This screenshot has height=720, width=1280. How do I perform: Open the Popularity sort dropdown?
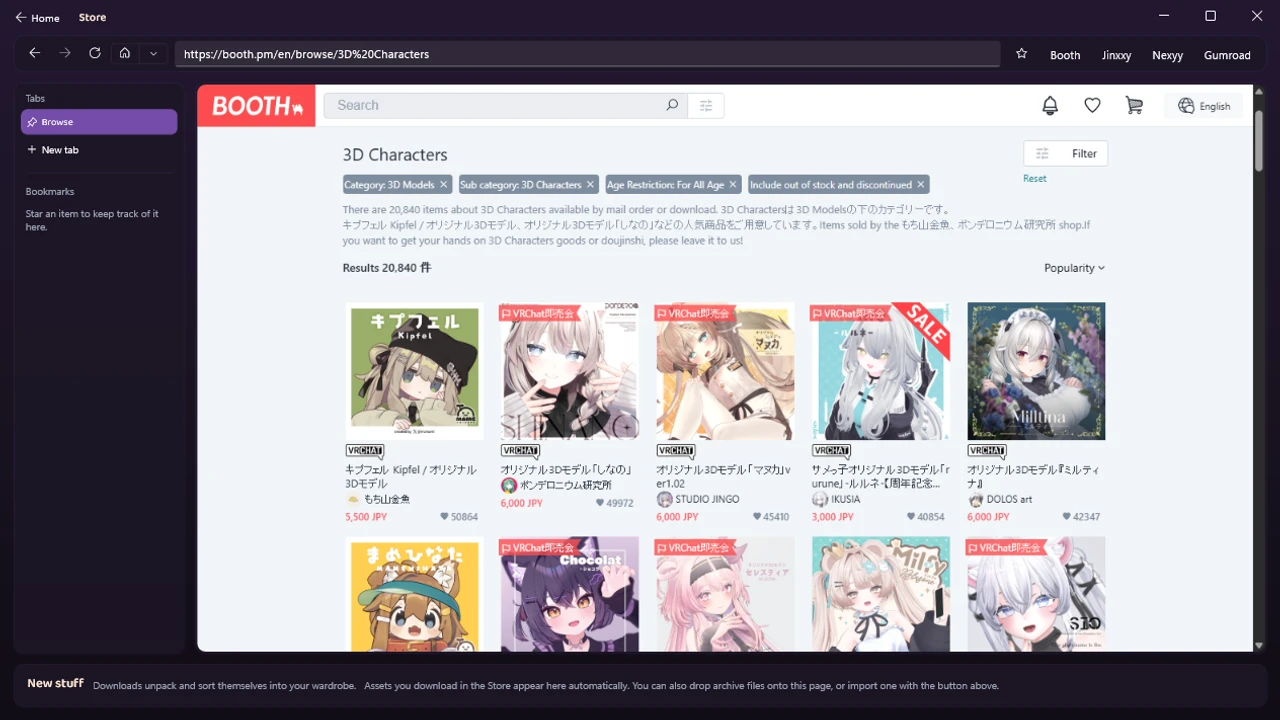(x=1075, y=268)
